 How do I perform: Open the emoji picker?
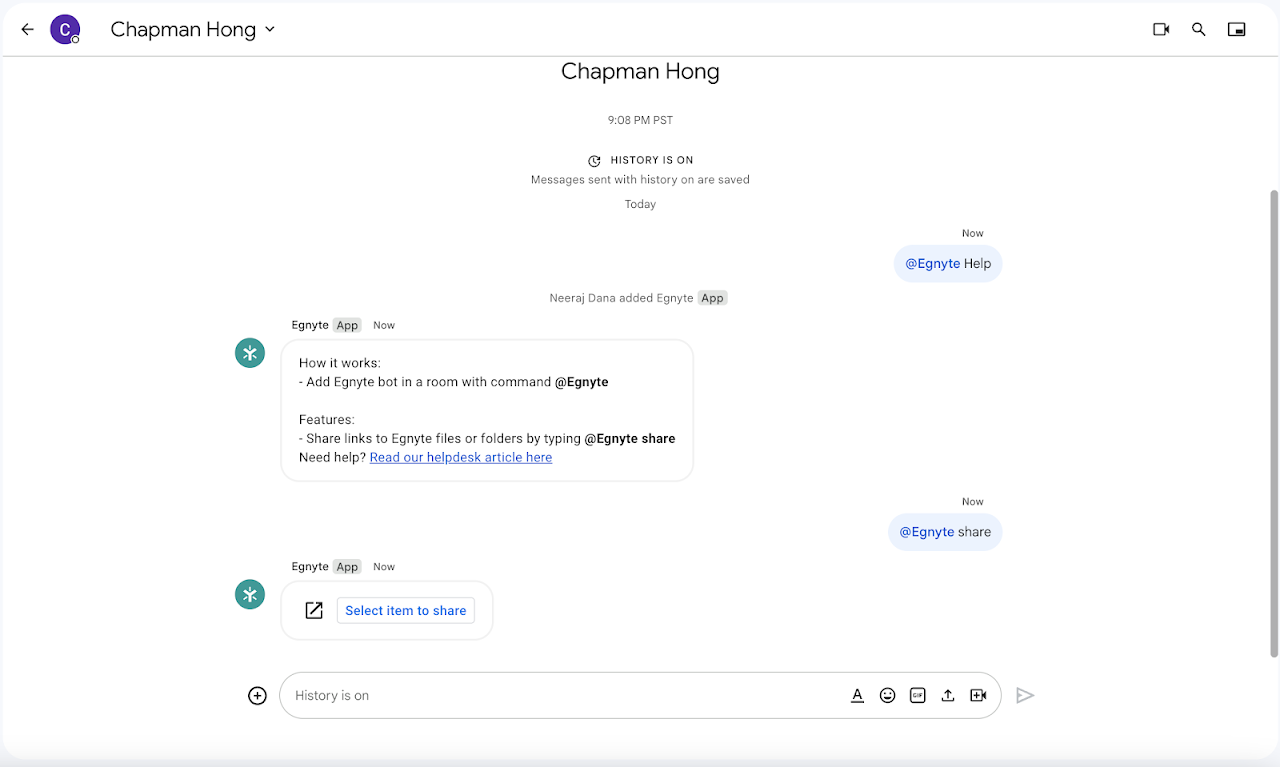click(887, 696)
